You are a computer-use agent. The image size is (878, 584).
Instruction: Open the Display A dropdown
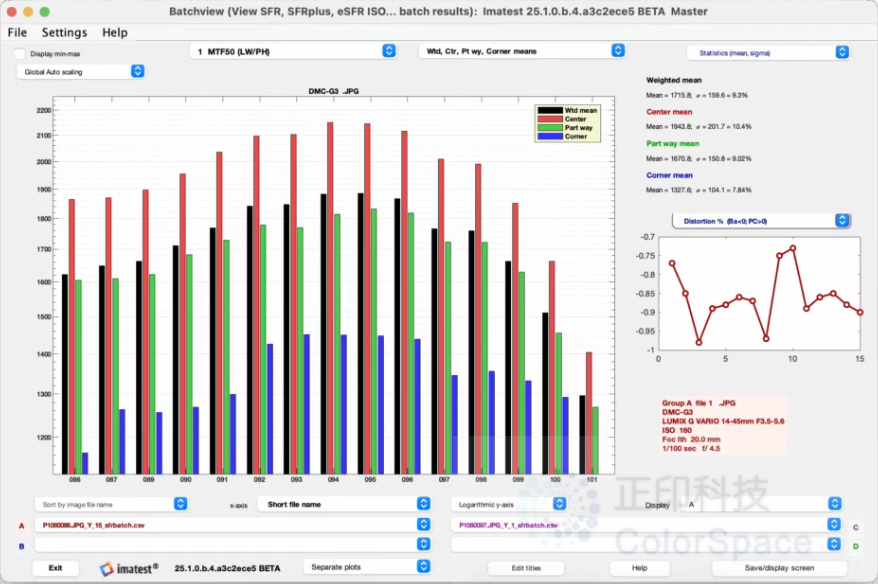[x=762, y=504]
